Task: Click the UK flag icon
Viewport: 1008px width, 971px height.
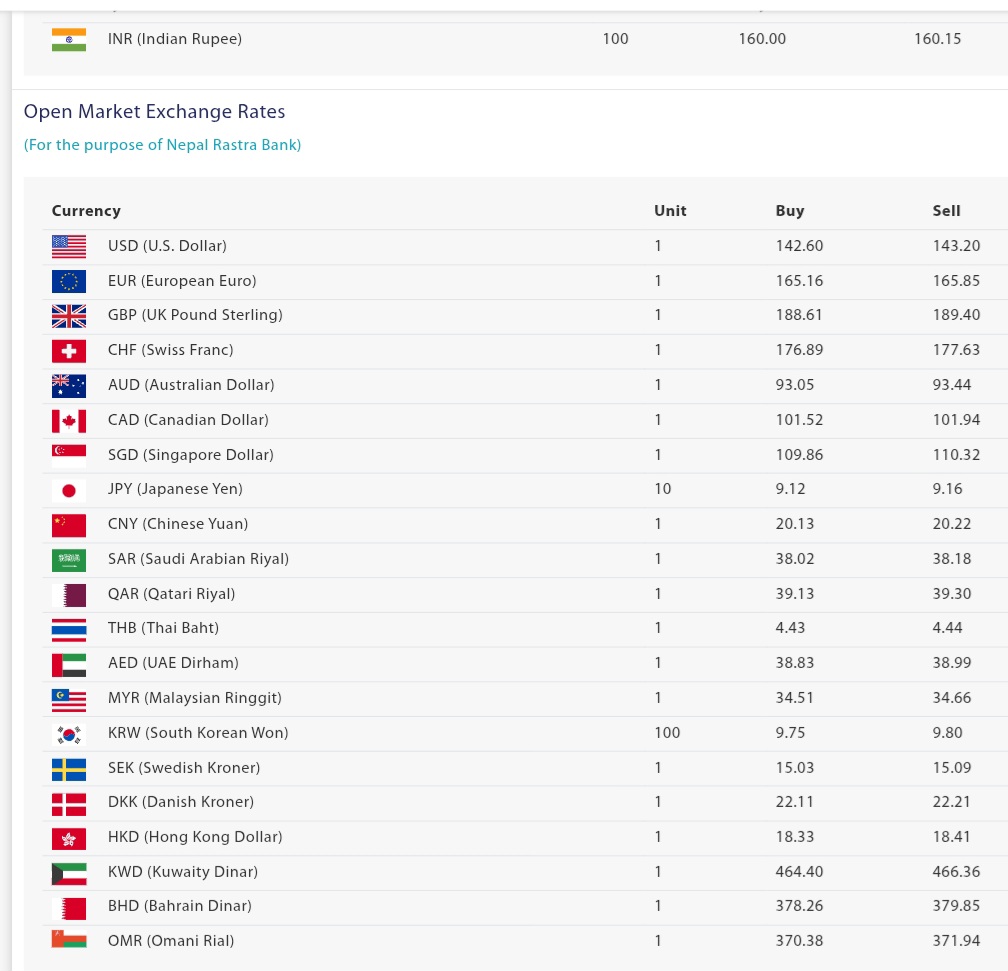Action: (69, 316)
